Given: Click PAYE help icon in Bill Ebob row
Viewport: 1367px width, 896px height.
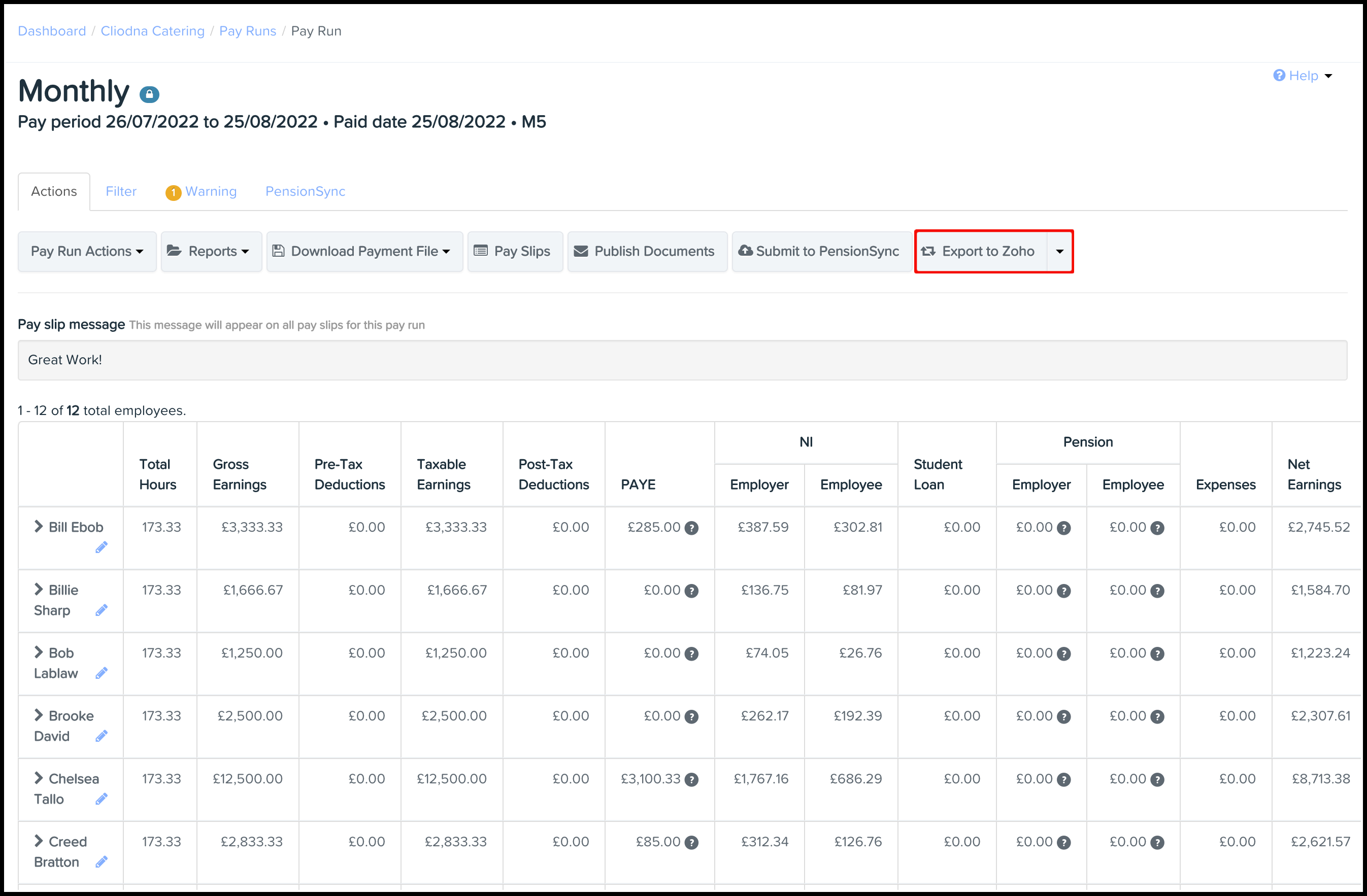Looking at the screenshot, I should pos(692,528).
